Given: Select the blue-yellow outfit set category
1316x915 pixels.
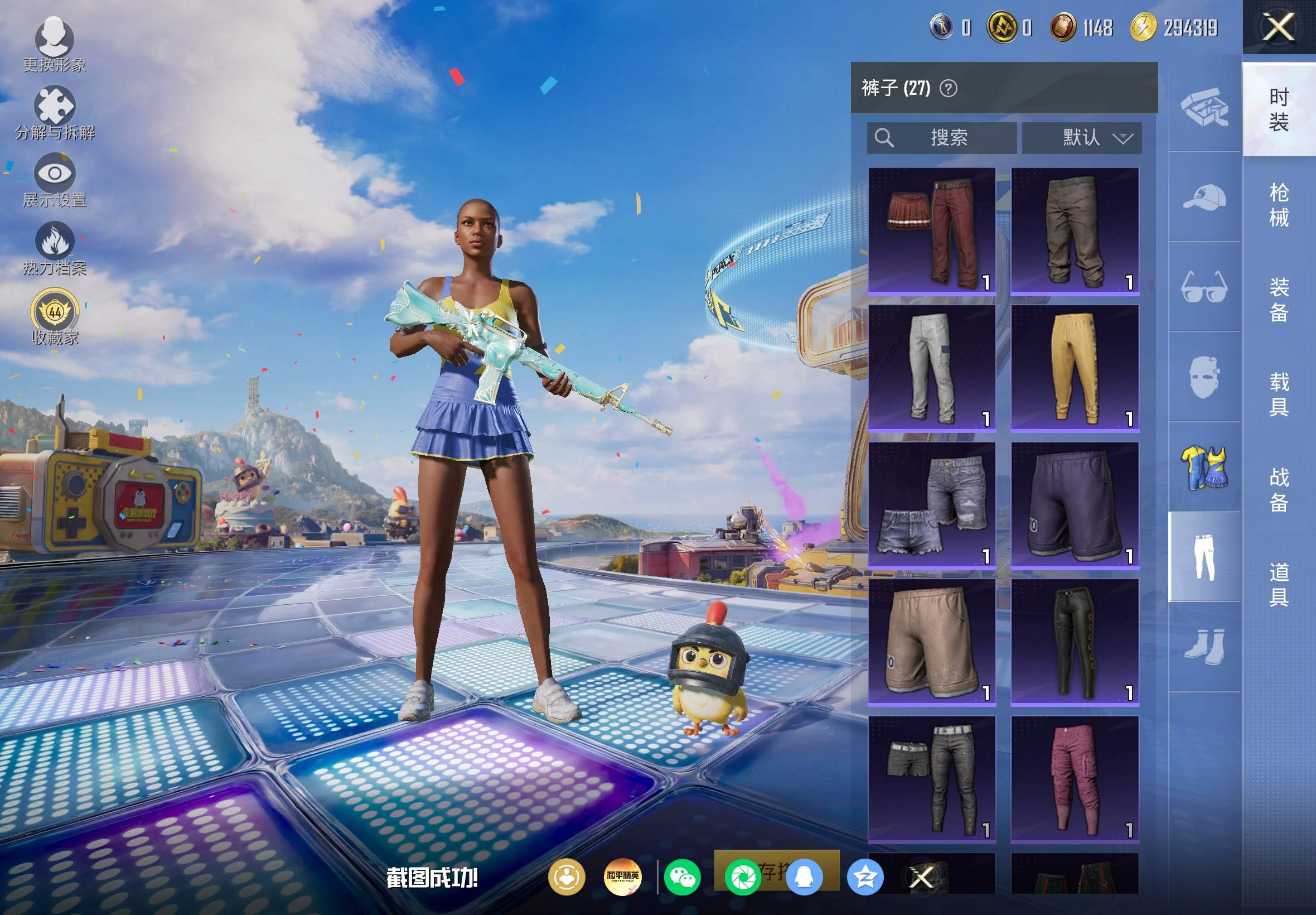Looking at the screenshot, I should 1204,468.
